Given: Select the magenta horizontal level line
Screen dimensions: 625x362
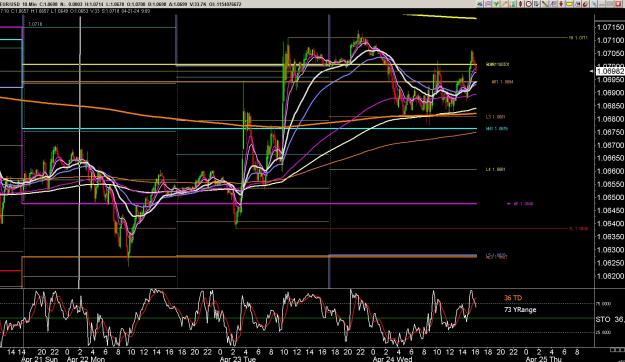Looking at the screenshot, I should click(x=249, y=203).
